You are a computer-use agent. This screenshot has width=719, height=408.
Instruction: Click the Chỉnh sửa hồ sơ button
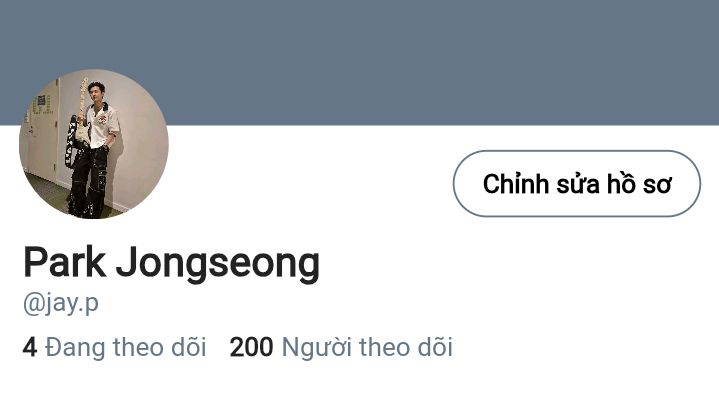click(x=577, y=183)
